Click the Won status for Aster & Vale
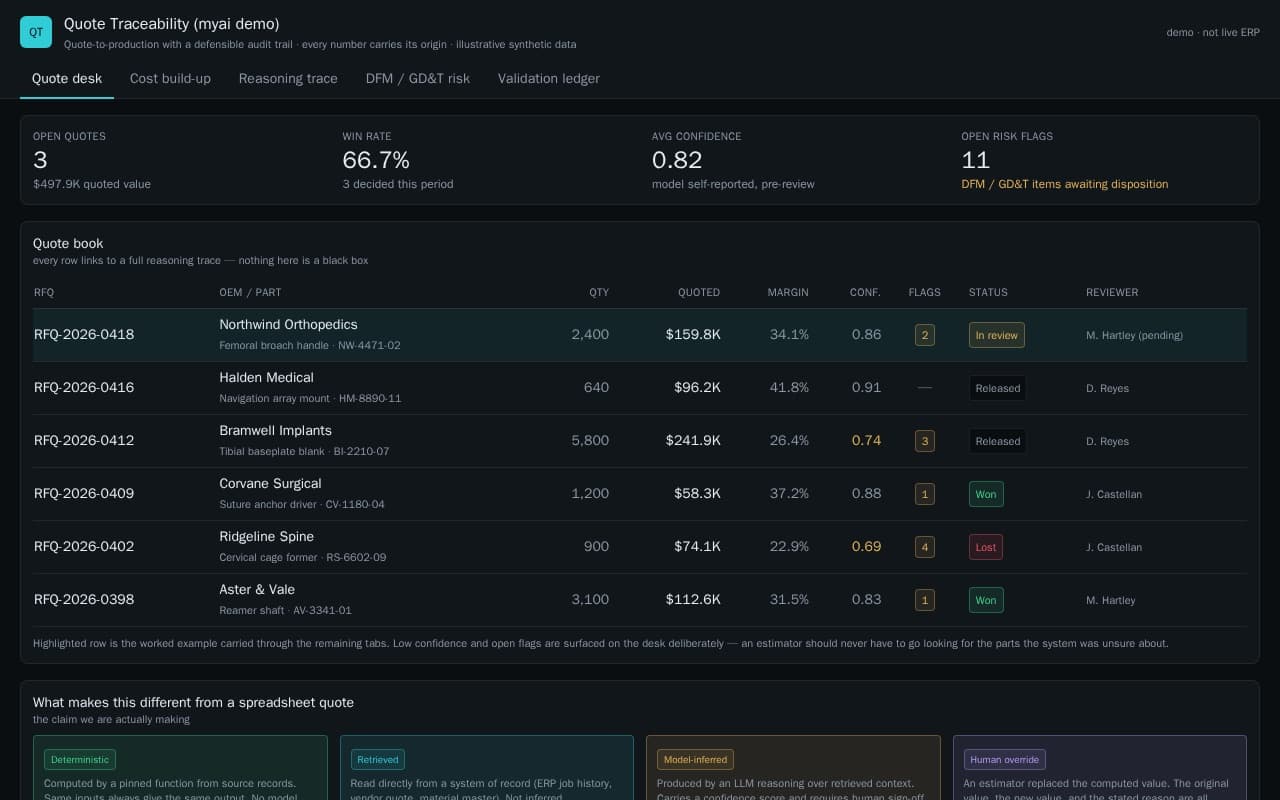This screenshot has width=1280, height=800. (986, 600)
